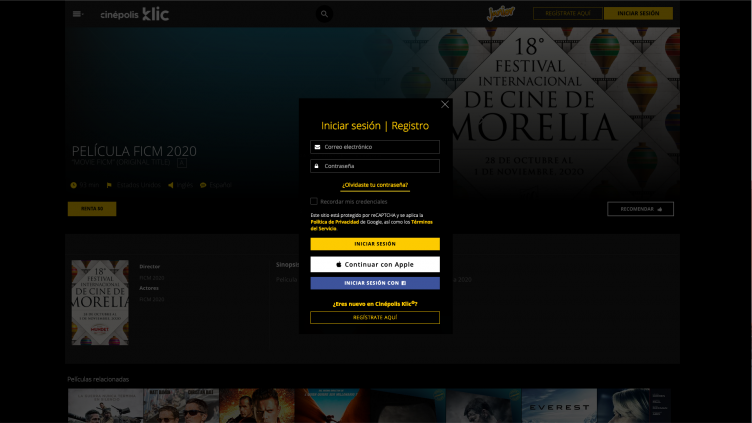
Task: Open the hamburger menu icon
Action: point(78,14)
